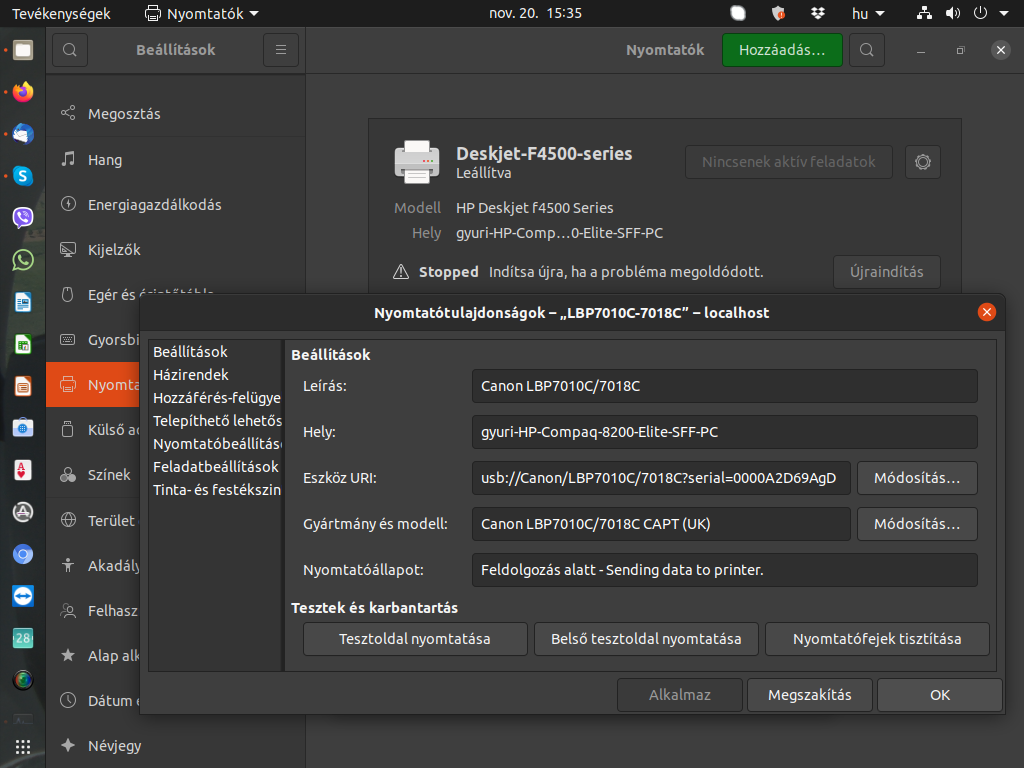Confirm the dialog with OK
Screen dimensions: 1024x768
(940, 695)
